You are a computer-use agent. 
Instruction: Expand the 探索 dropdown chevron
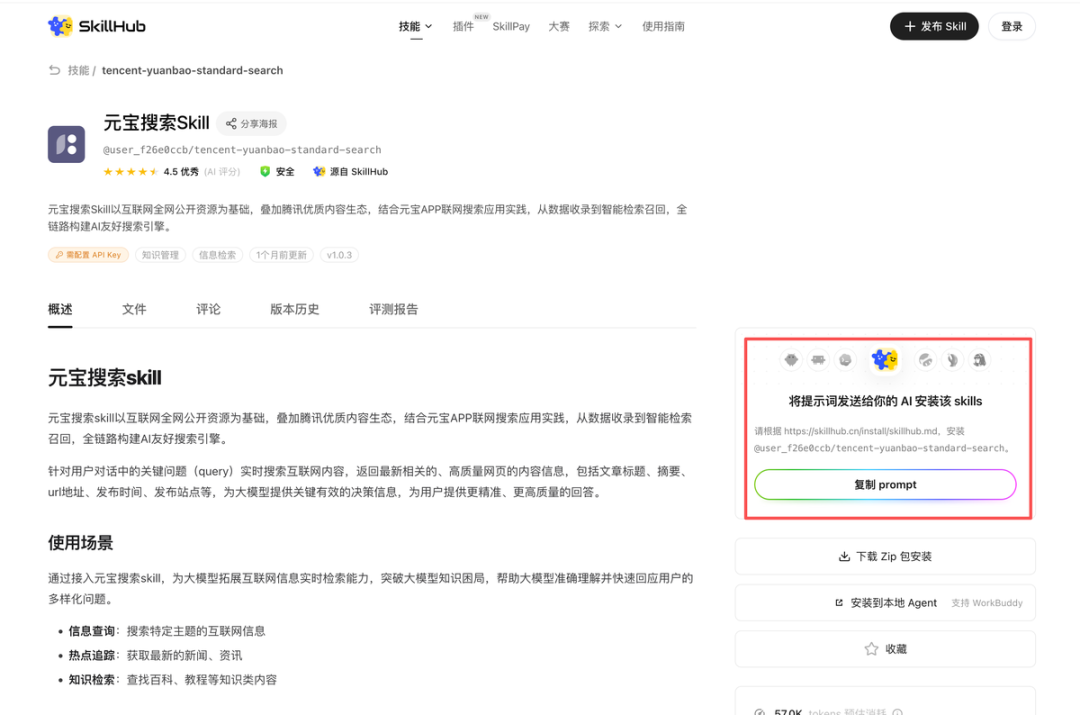click(619, 26)
